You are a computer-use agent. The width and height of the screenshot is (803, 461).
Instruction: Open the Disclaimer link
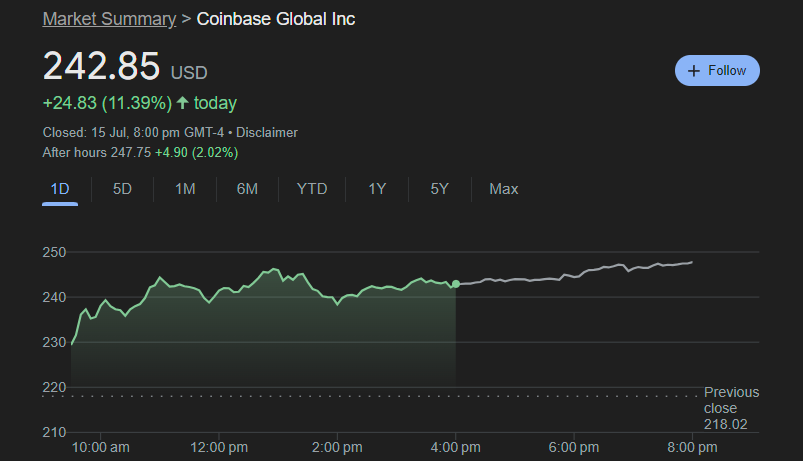(x=269, y=132)
